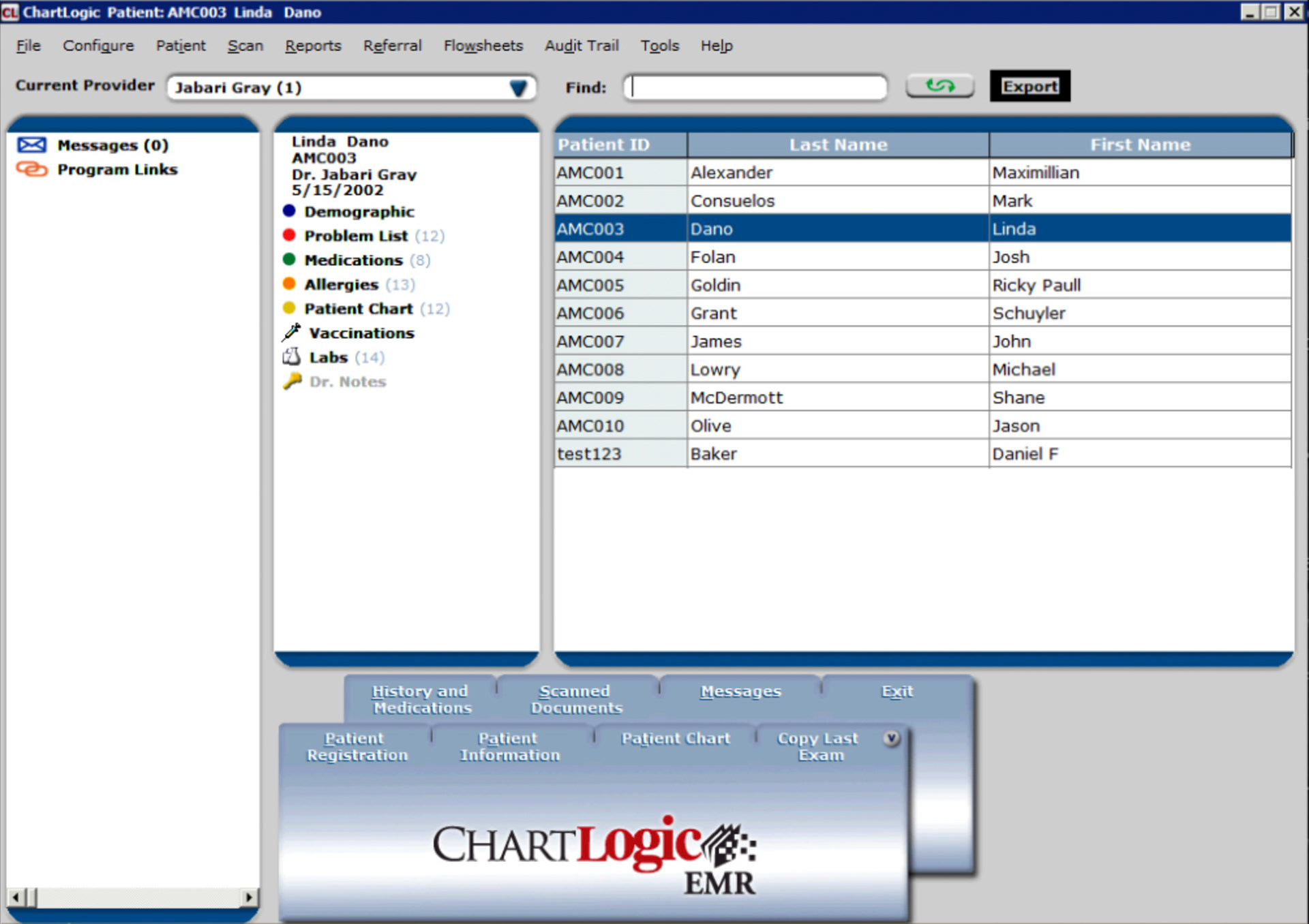This screenshot has height=924, width=1309.
Task: Switch to the Scanned Documents tab
Action: point(576,699)
